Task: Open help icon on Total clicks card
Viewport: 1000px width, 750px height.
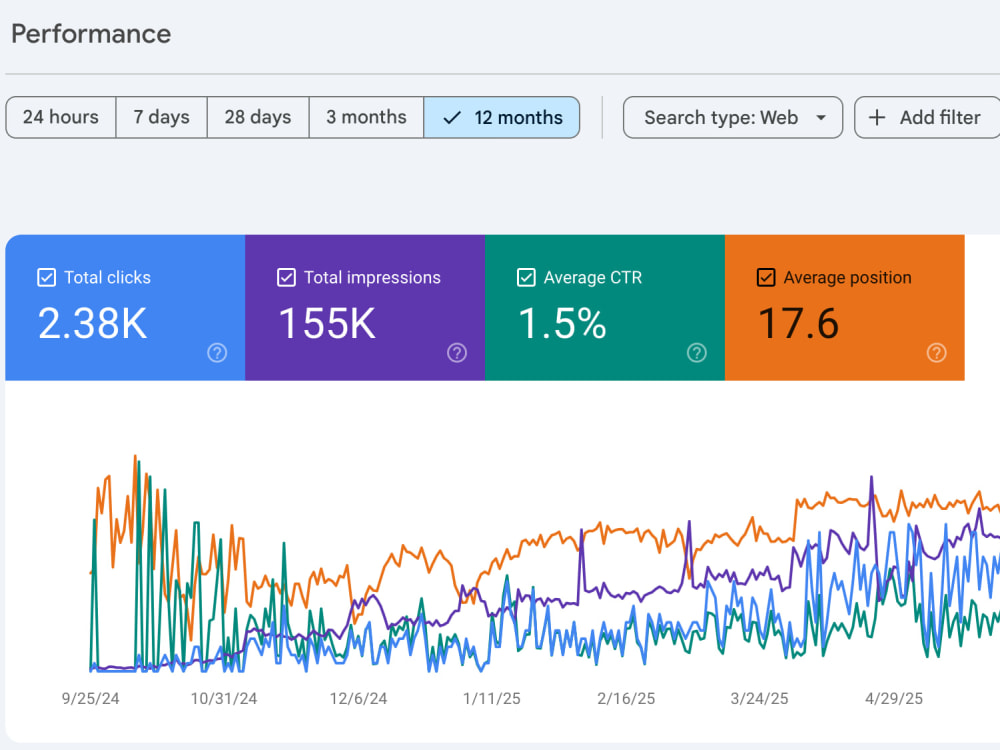Action: click(x=217, y=353)
